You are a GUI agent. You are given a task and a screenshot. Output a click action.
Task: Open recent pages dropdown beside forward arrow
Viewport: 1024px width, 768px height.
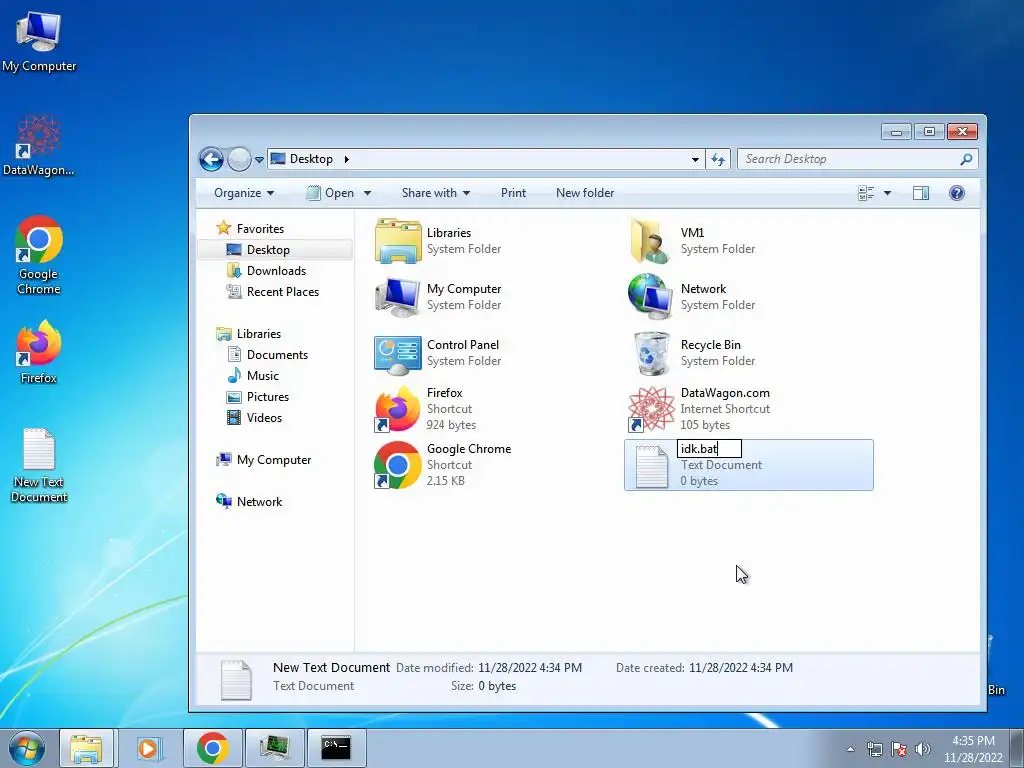click(x=259, y=159)
